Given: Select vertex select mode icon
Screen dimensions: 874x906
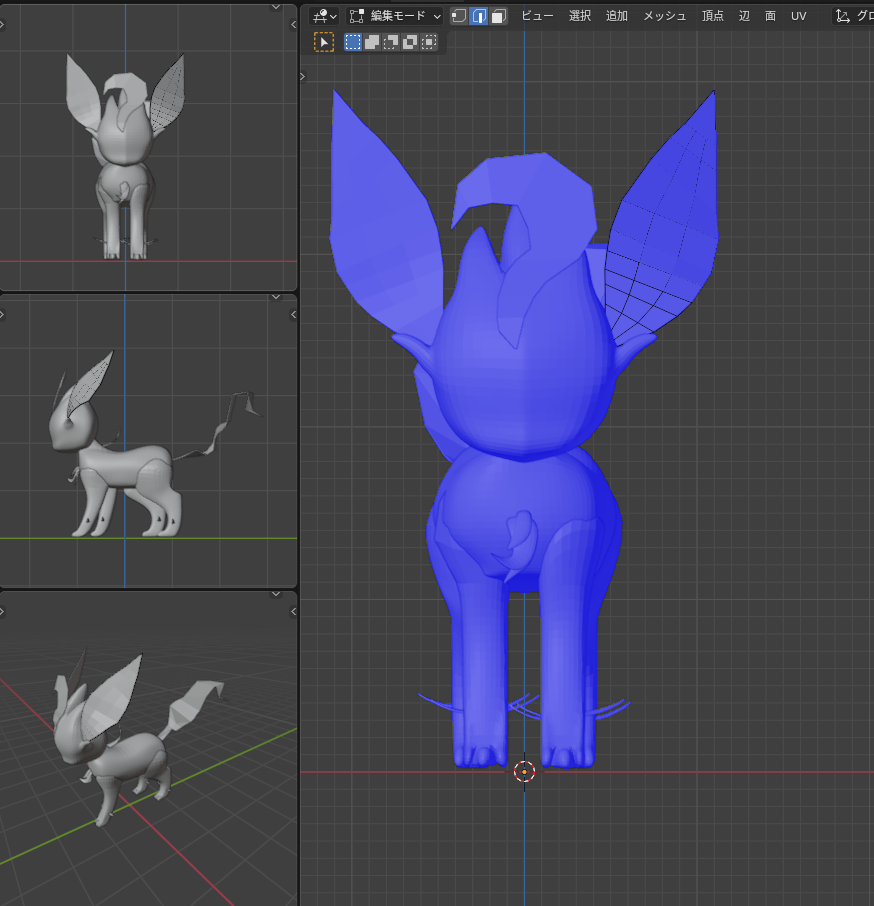Looking at the screenshot, I should click(x=459, y=16).
